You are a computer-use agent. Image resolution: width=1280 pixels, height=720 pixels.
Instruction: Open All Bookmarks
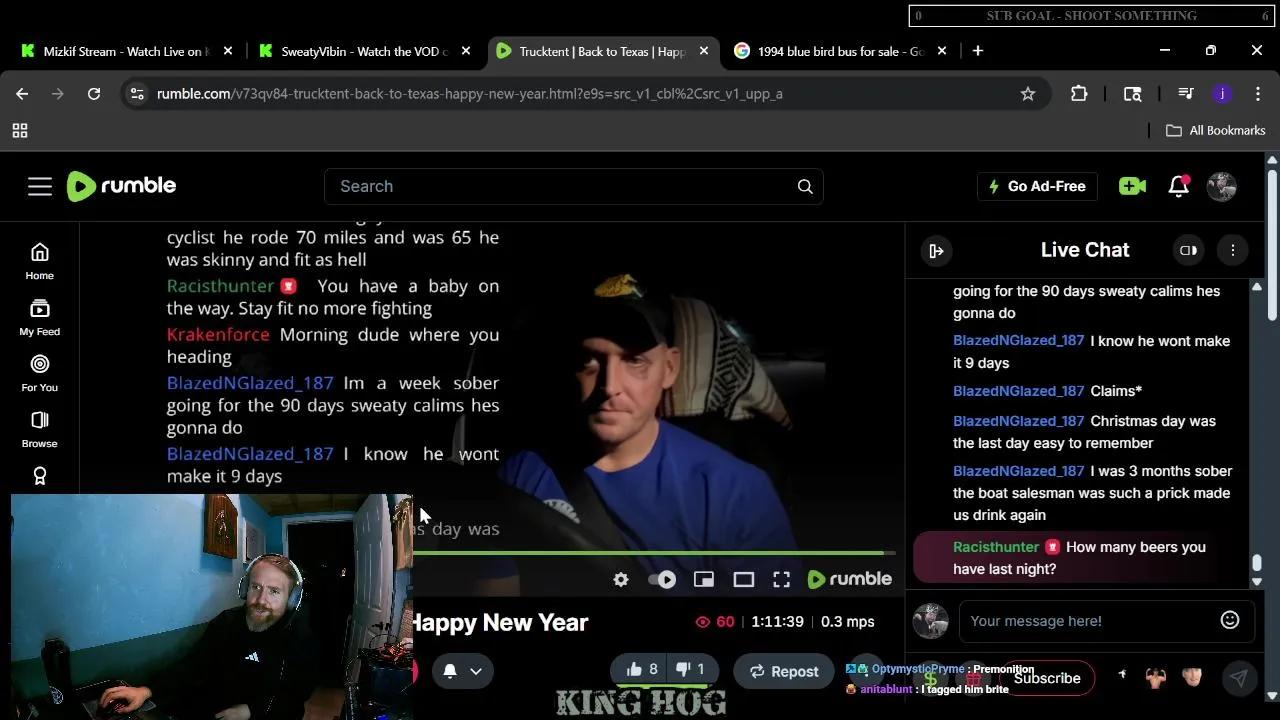click(1216, 130)
